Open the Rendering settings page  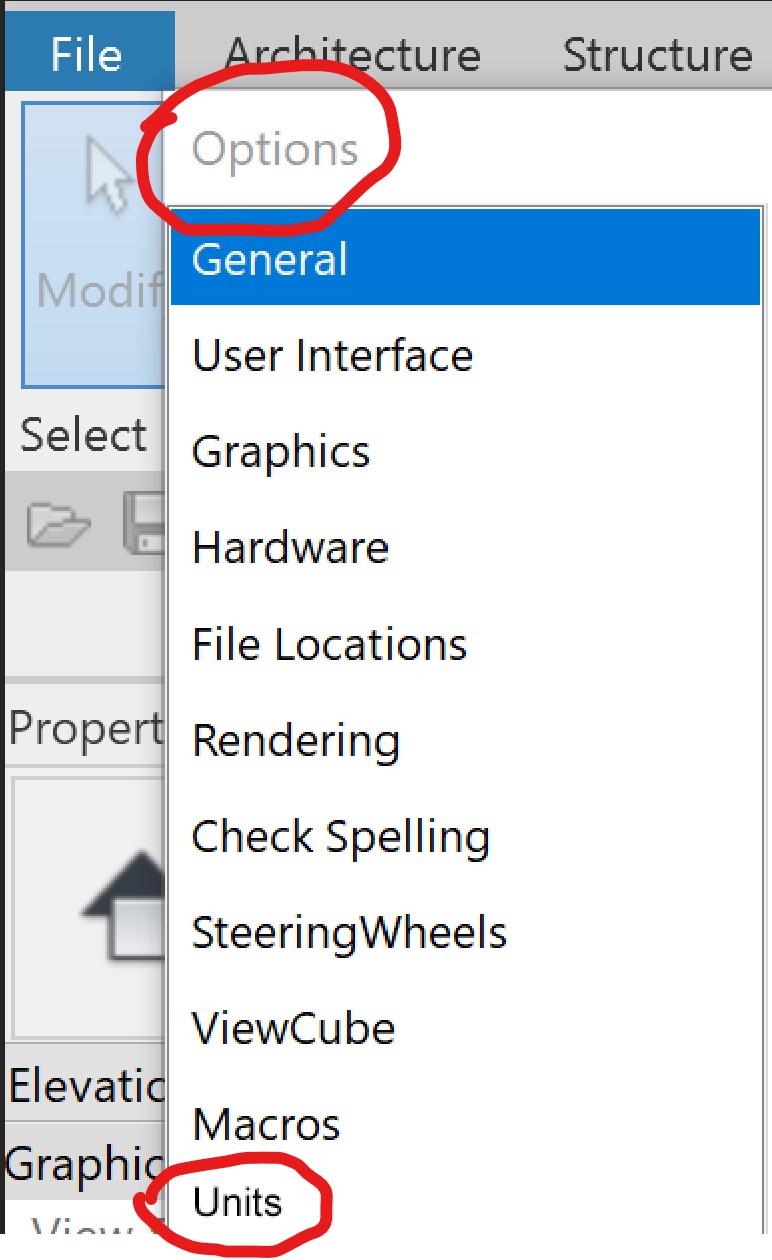(296, 740)
